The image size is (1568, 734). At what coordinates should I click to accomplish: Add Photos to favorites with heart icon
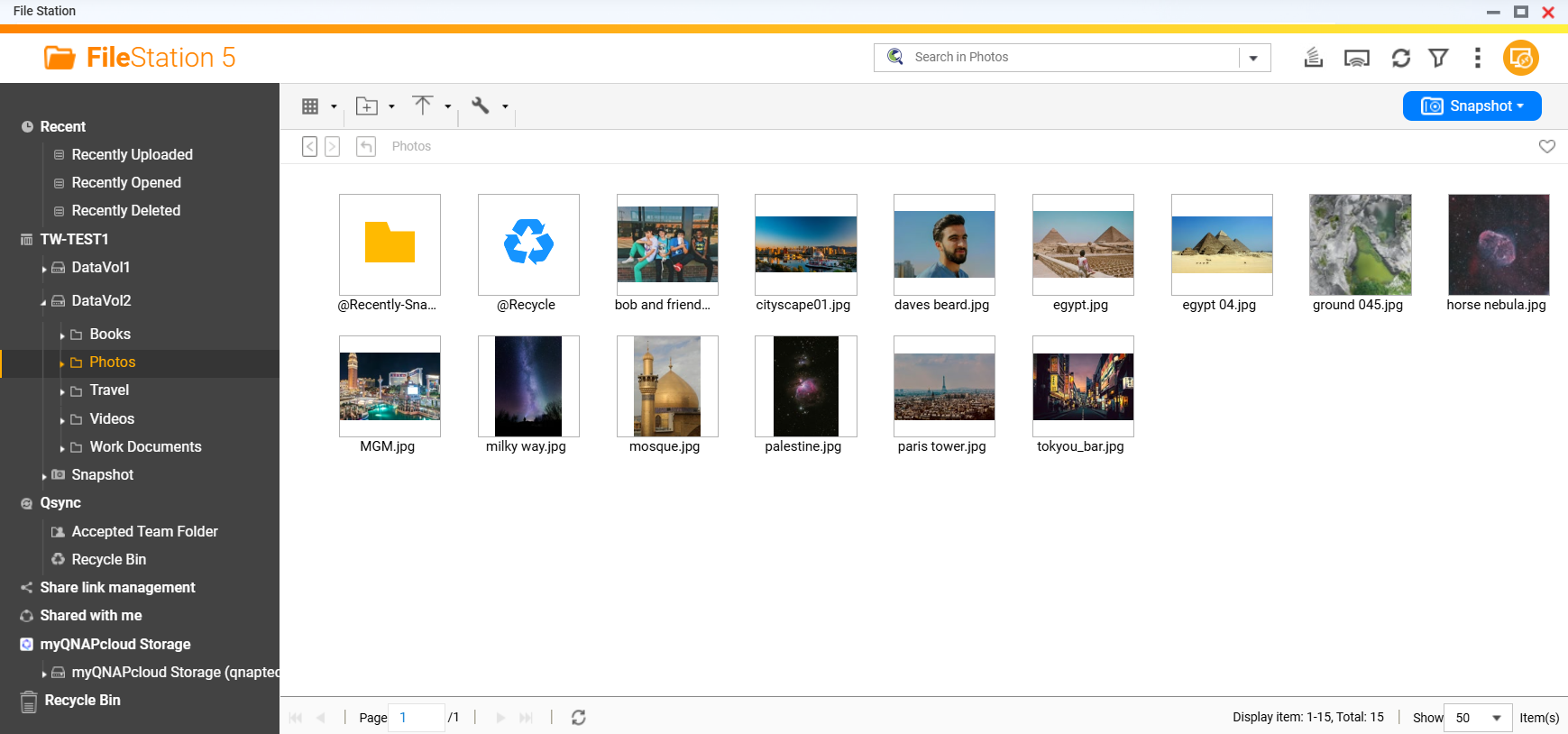(1547, 146)
